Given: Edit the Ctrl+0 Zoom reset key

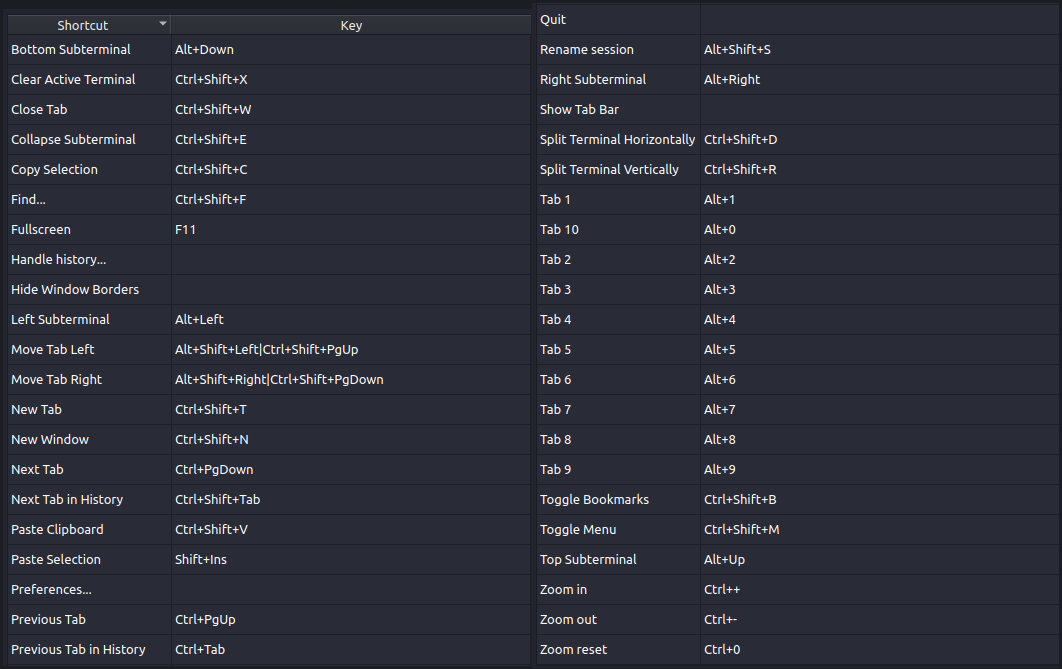Looking at the screenshot, I should click(879, 649).
